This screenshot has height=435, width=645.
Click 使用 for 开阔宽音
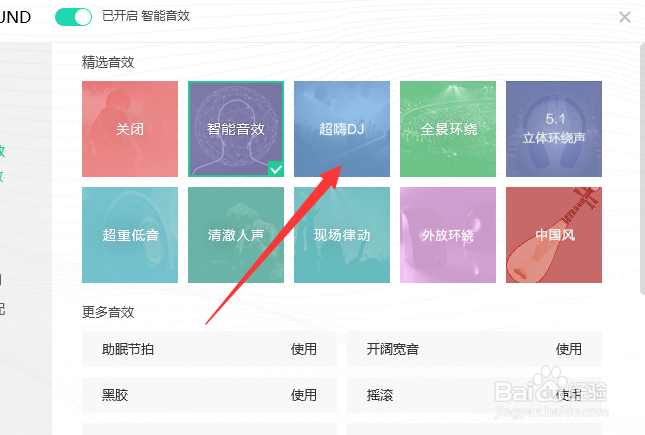click(568, 349)
